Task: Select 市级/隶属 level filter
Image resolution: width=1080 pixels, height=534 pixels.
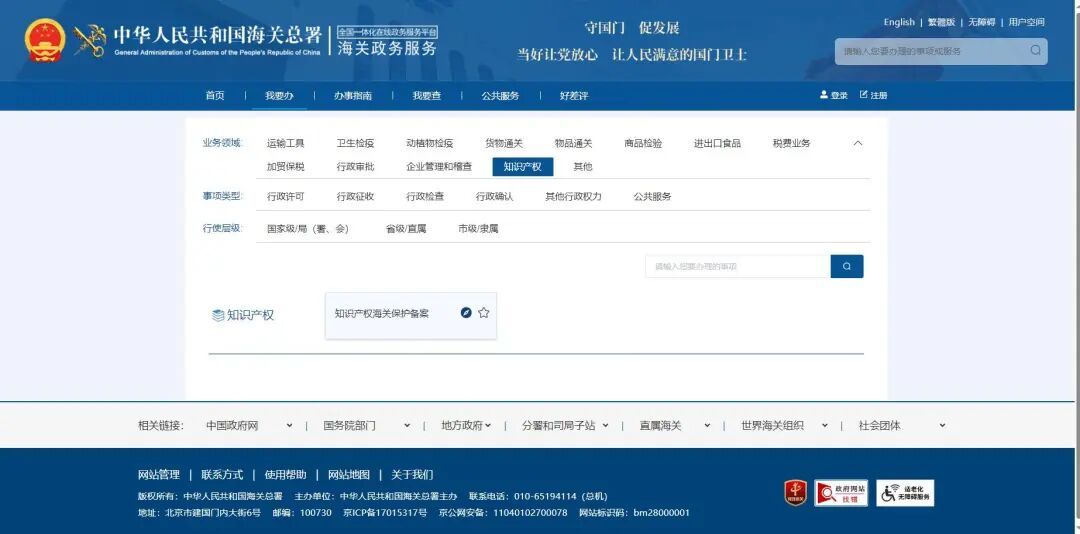Action: 478,229
